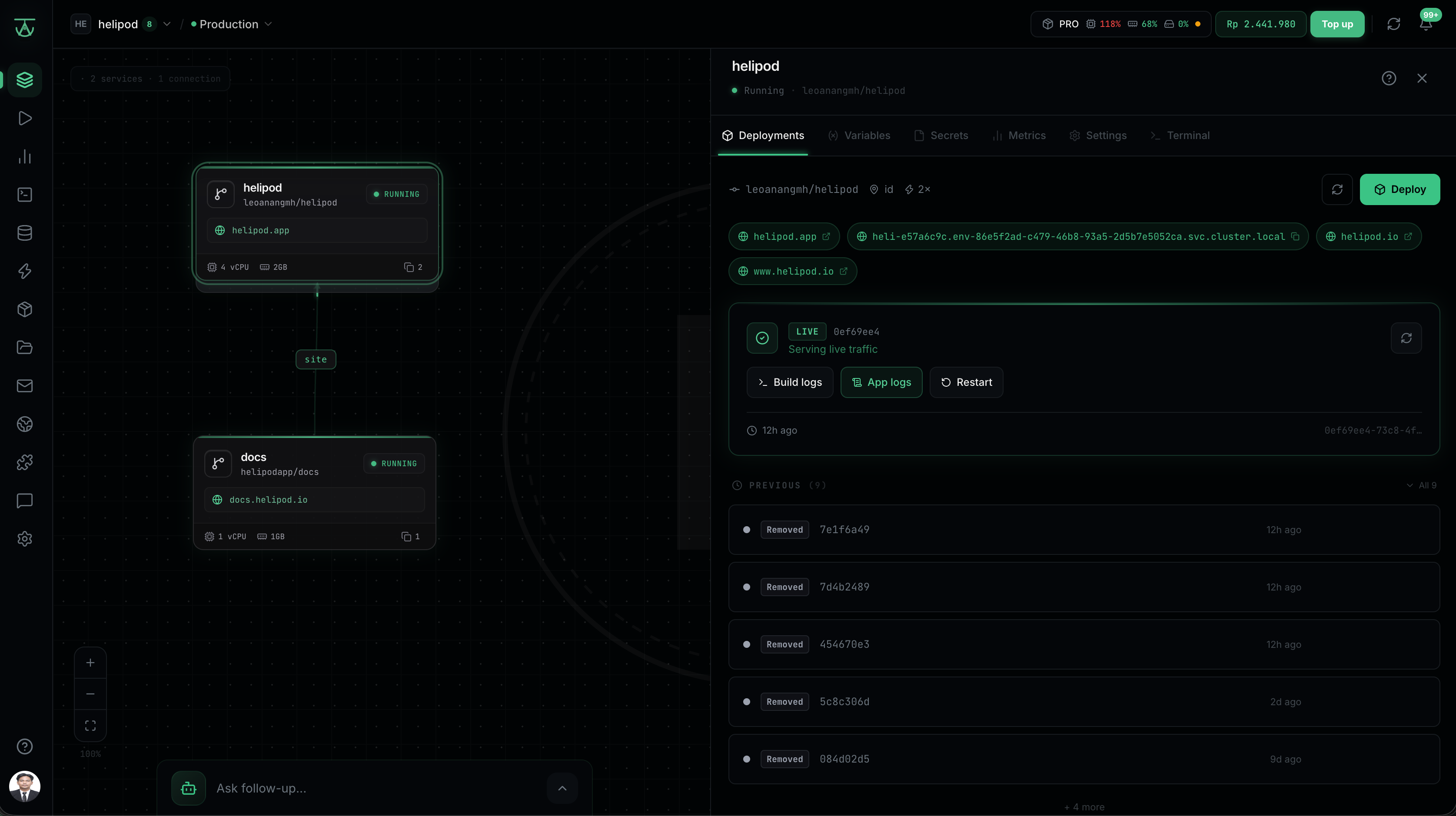
Task: Open removed deployment 454670e3
Action: pos(1084,644)
